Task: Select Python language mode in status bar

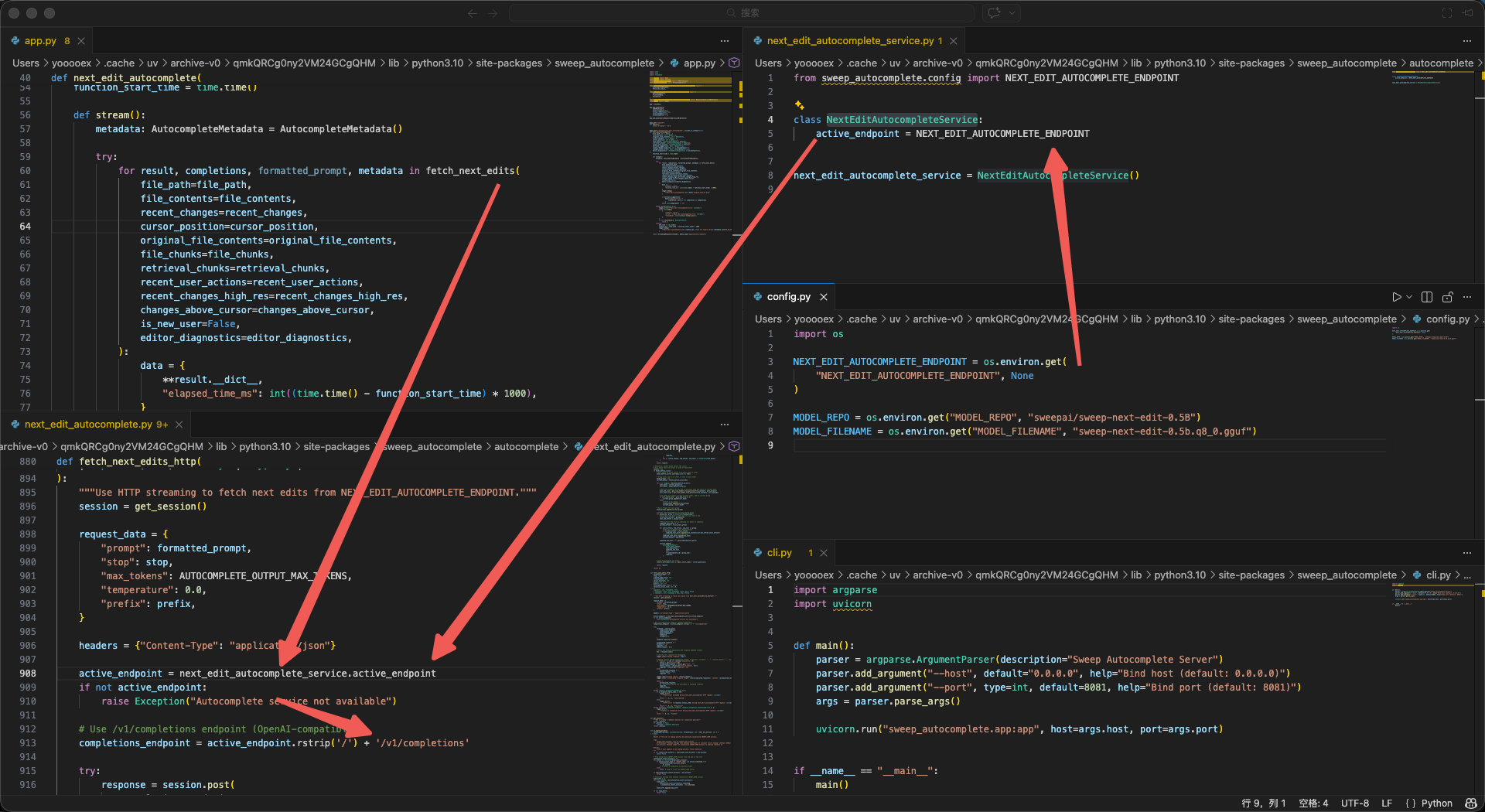Action: [x=1436, y=803]
